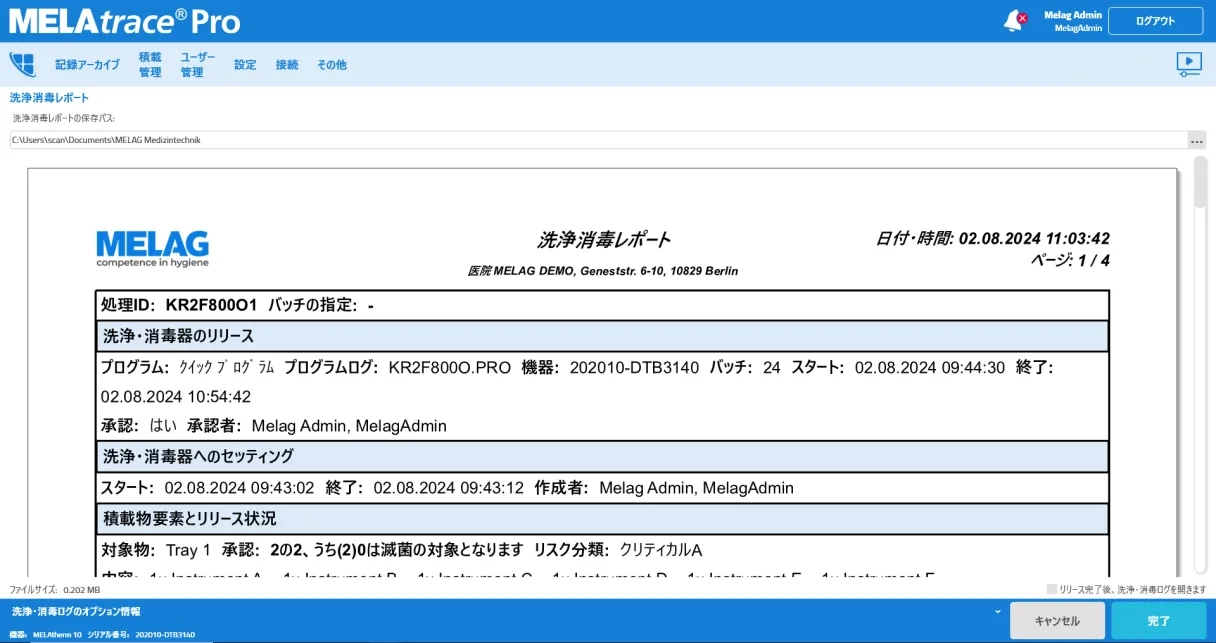Screen dimensions: 1216x643
Task: Click the Melag Admin user name
Action: (x=1072, y=15)
